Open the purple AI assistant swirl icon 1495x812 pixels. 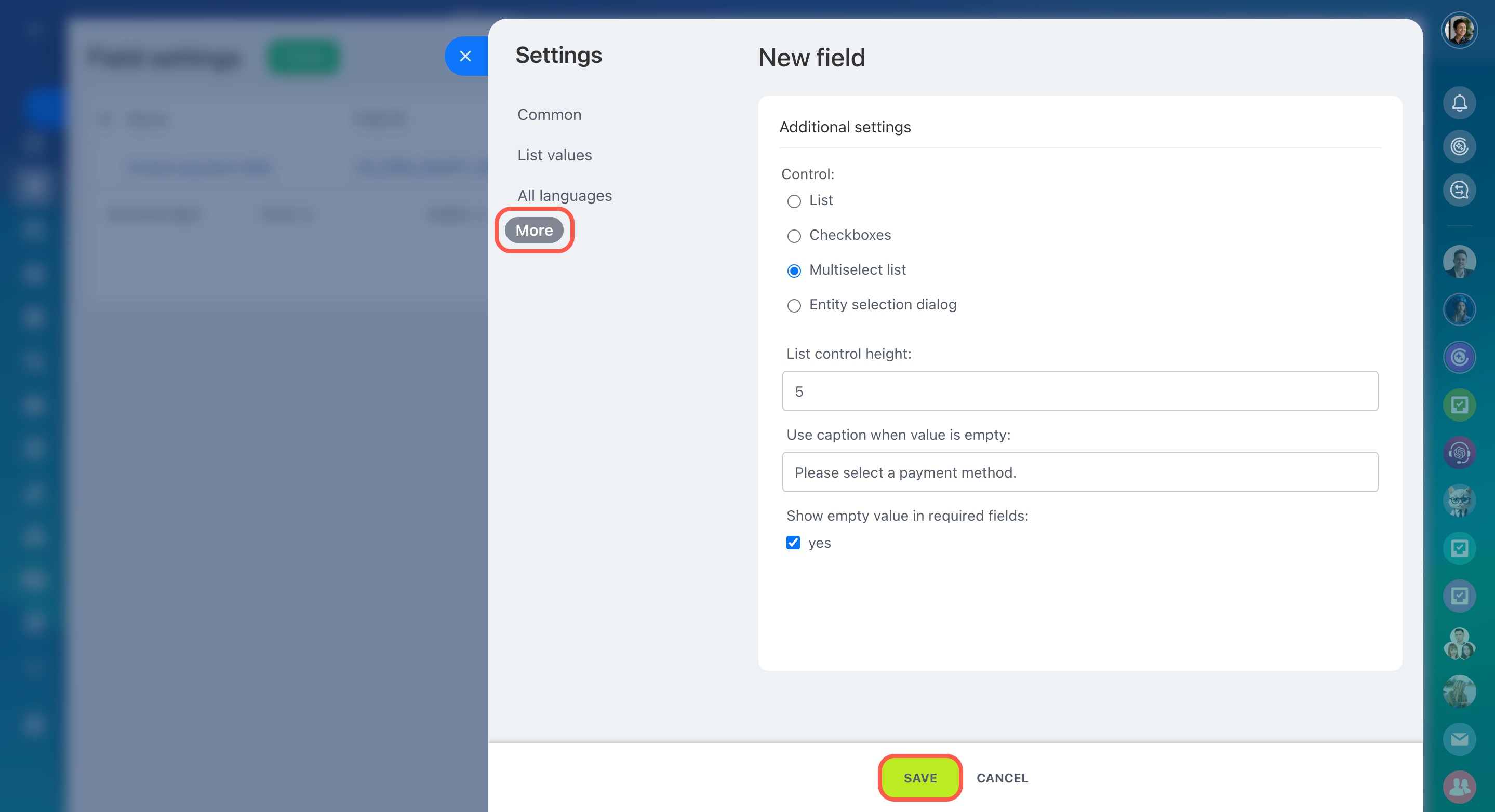pyautogui.click(x=1459, y=452)
